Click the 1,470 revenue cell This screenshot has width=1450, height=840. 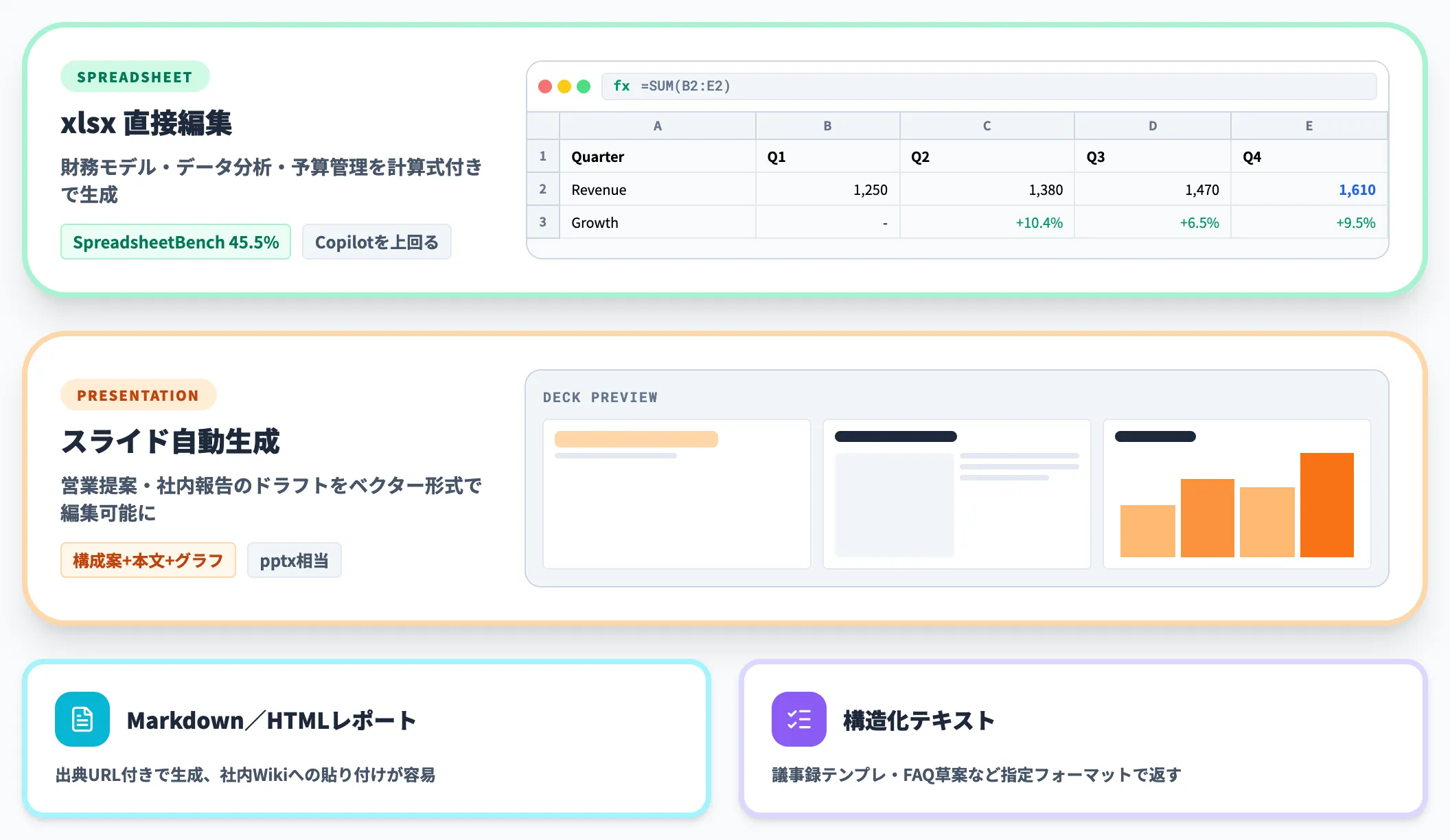coord(1153,189)
